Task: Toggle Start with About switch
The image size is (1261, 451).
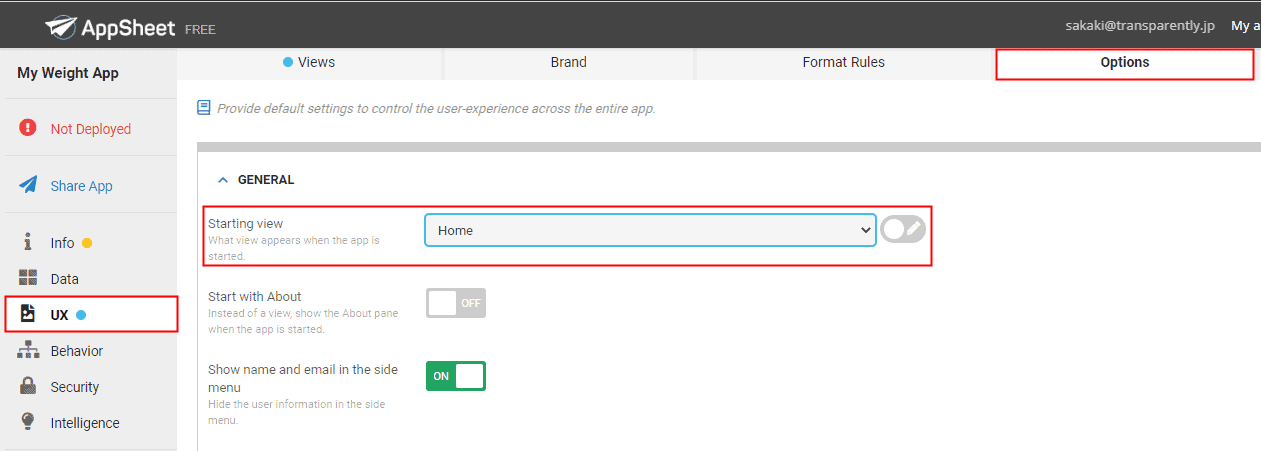Action: tap(456, 303)
